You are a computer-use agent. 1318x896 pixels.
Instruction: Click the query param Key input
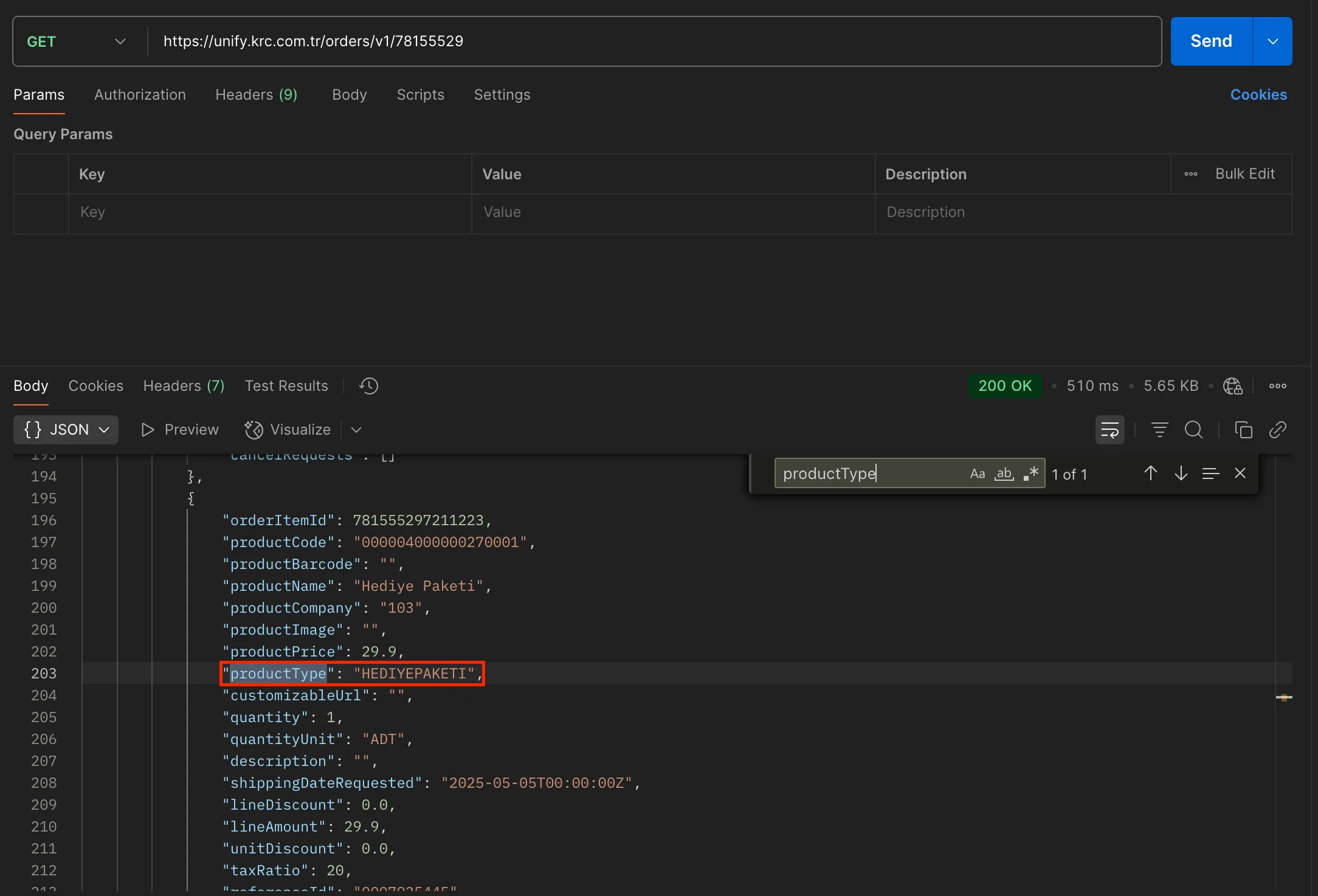pos(270,212)
